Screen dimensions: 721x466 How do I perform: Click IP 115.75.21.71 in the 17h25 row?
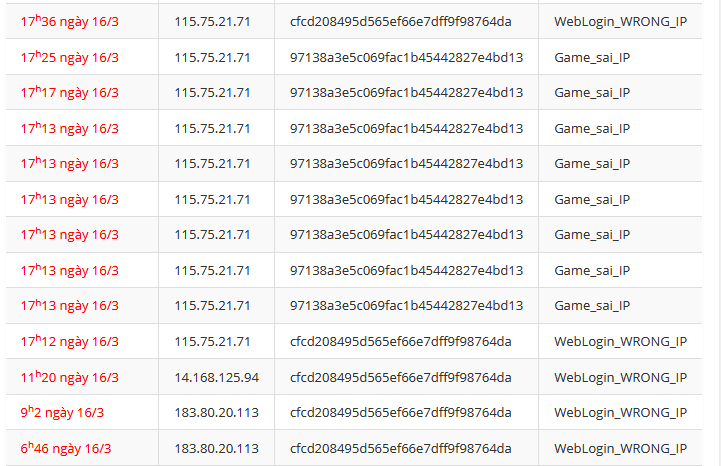(212, 57)
